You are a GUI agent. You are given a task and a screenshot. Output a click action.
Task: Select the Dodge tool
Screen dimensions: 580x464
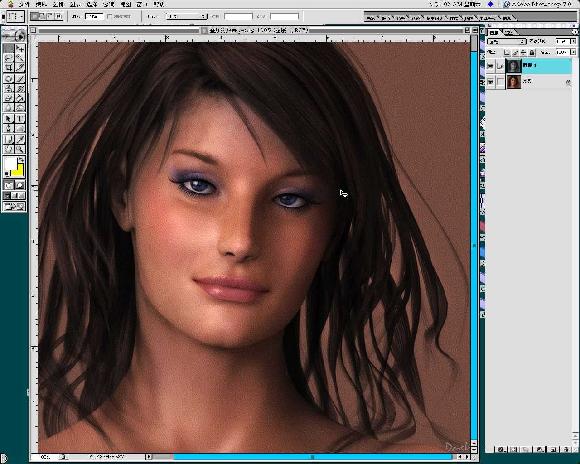20,108
